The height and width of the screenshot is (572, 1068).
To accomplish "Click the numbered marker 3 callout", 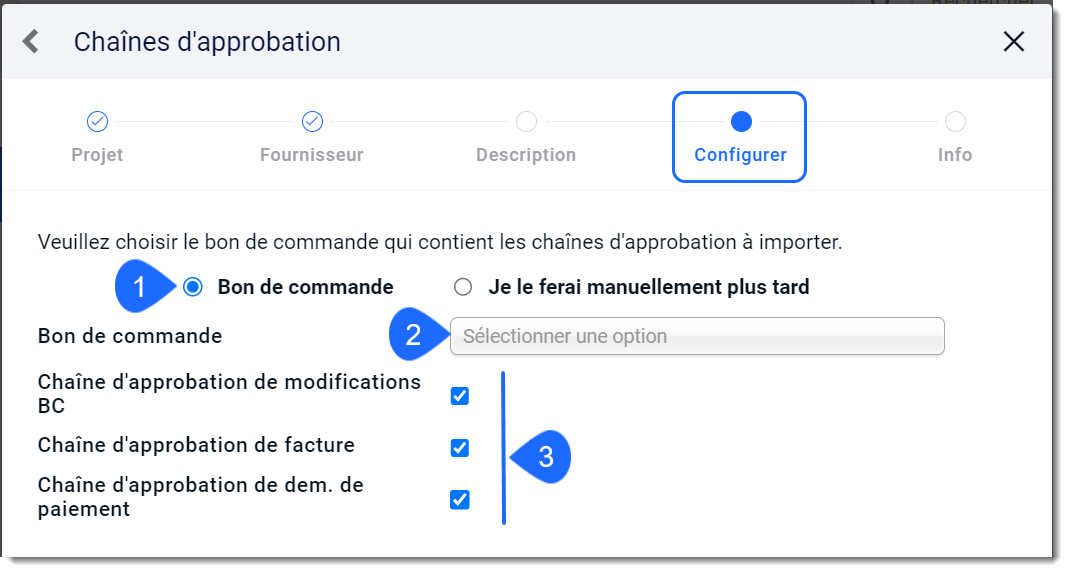I will [541, 457].
